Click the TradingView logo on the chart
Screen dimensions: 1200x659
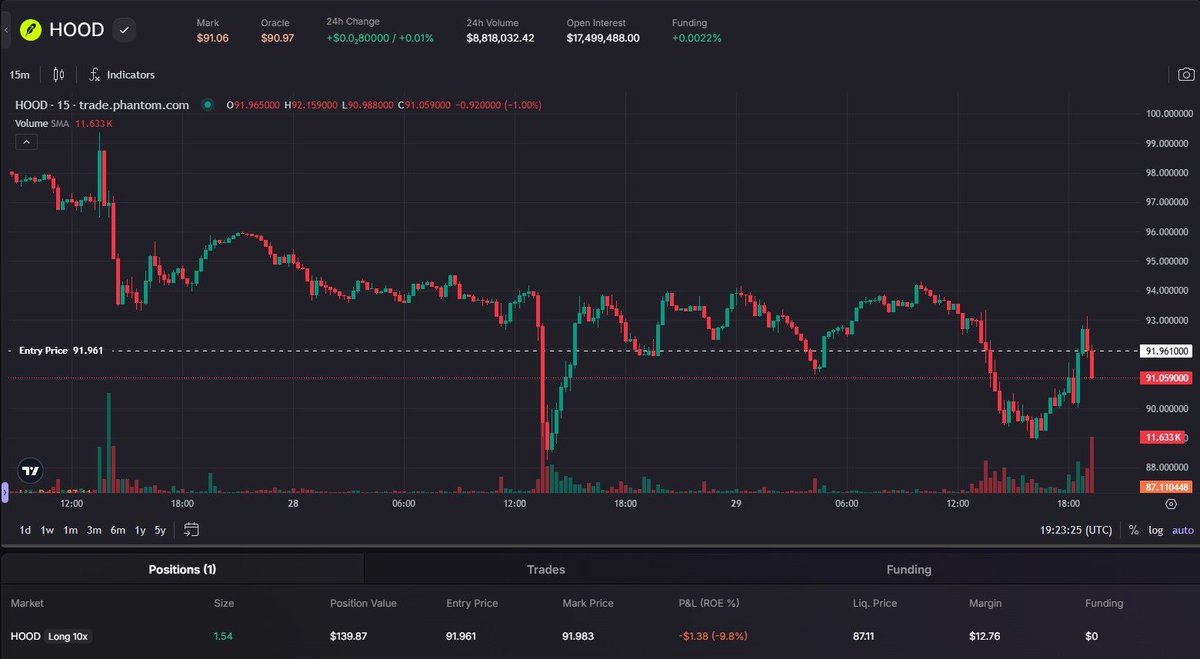(x=30, y=471)
